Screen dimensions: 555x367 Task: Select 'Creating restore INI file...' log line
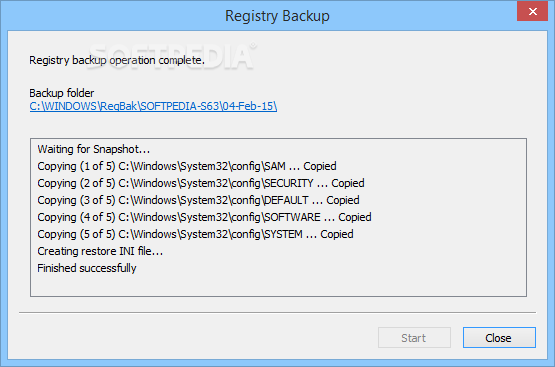100,251
